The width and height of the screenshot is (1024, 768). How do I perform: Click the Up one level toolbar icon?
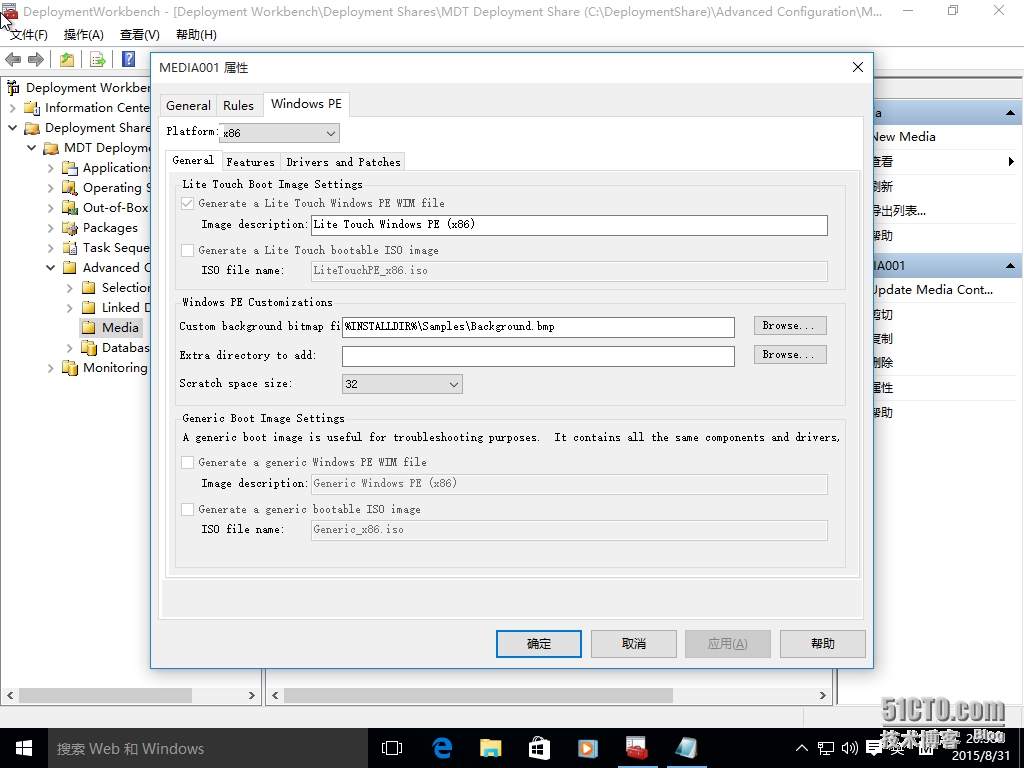pos(67,59)
